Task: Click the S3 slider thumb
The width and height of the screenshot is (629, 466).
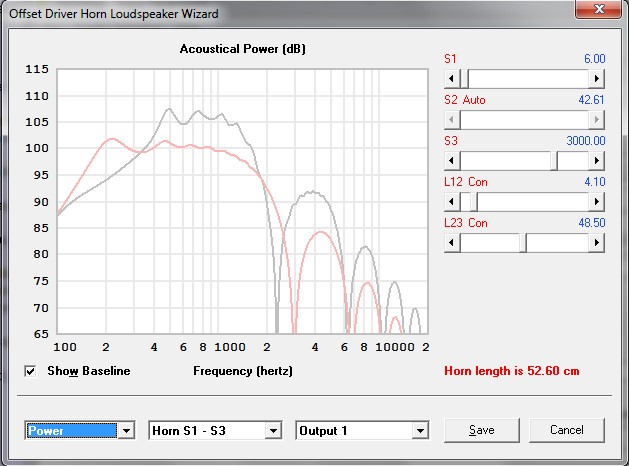Action: (554, 160)
